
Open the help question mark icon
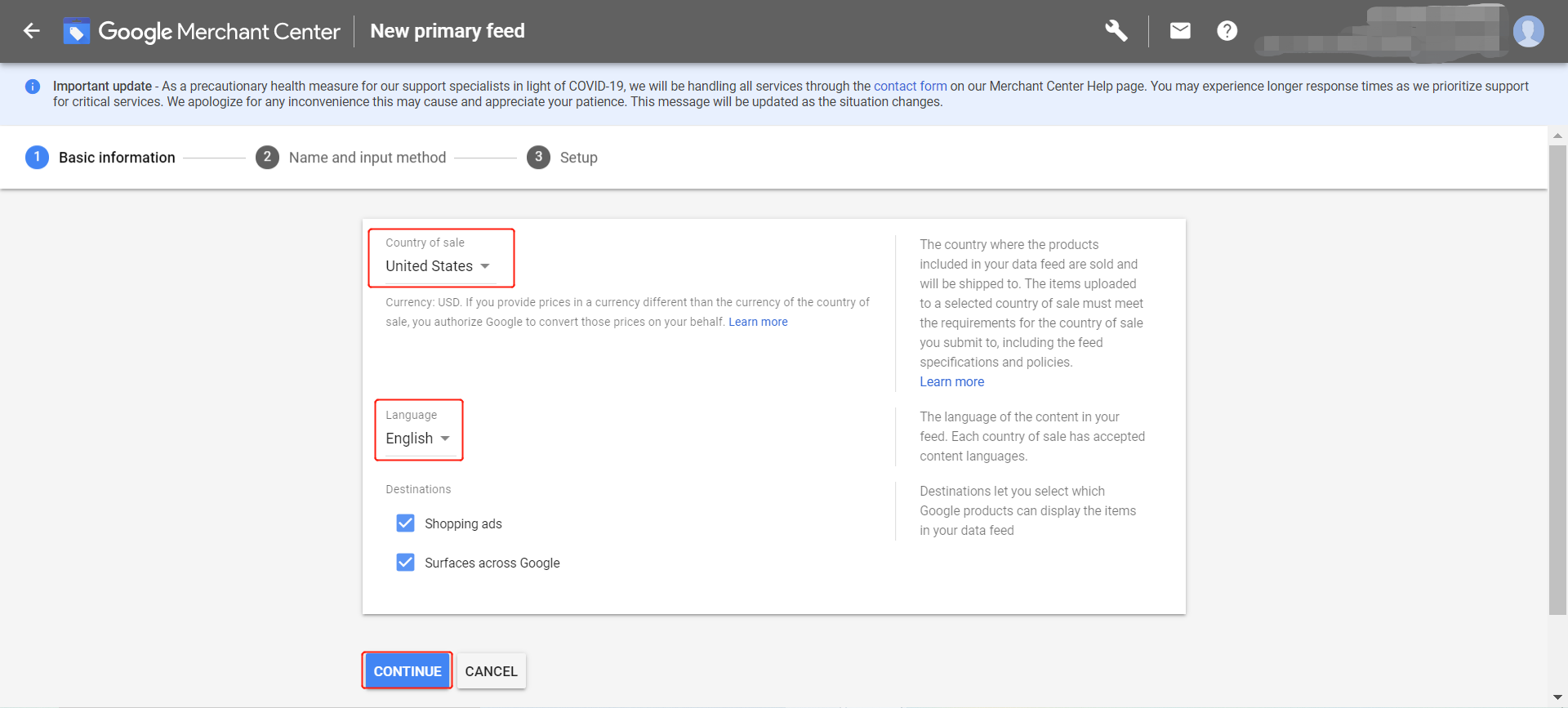pyautogui.click(x=1227, y=31)
